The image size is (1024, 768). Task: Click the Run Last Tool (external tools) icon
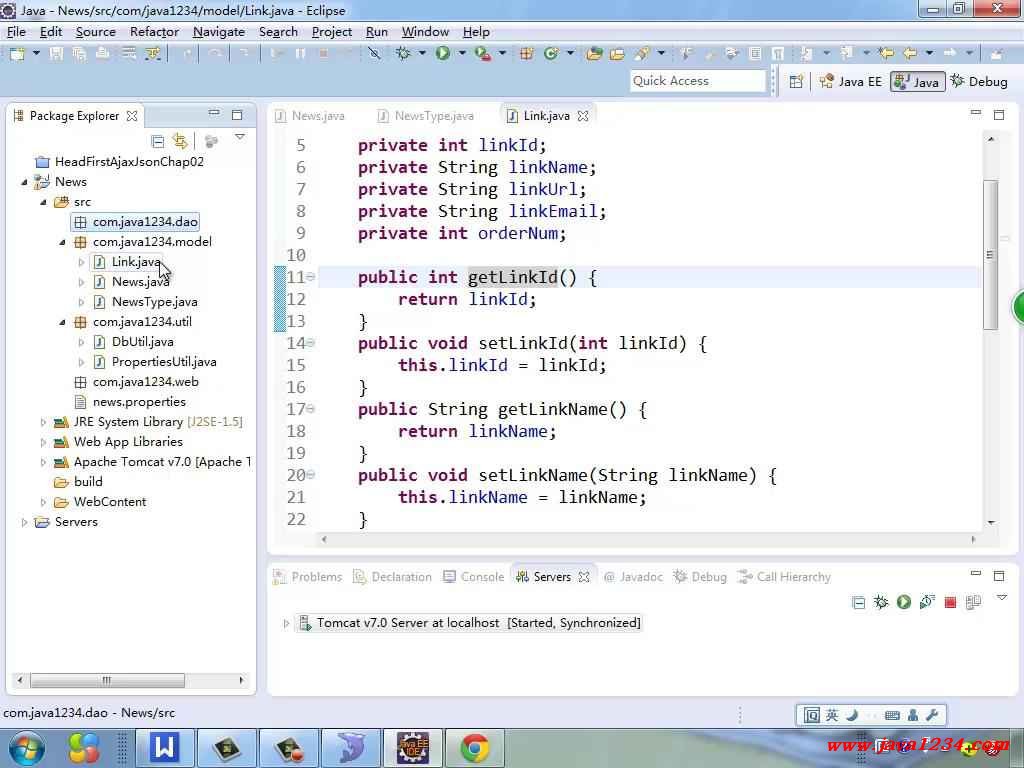483,54
